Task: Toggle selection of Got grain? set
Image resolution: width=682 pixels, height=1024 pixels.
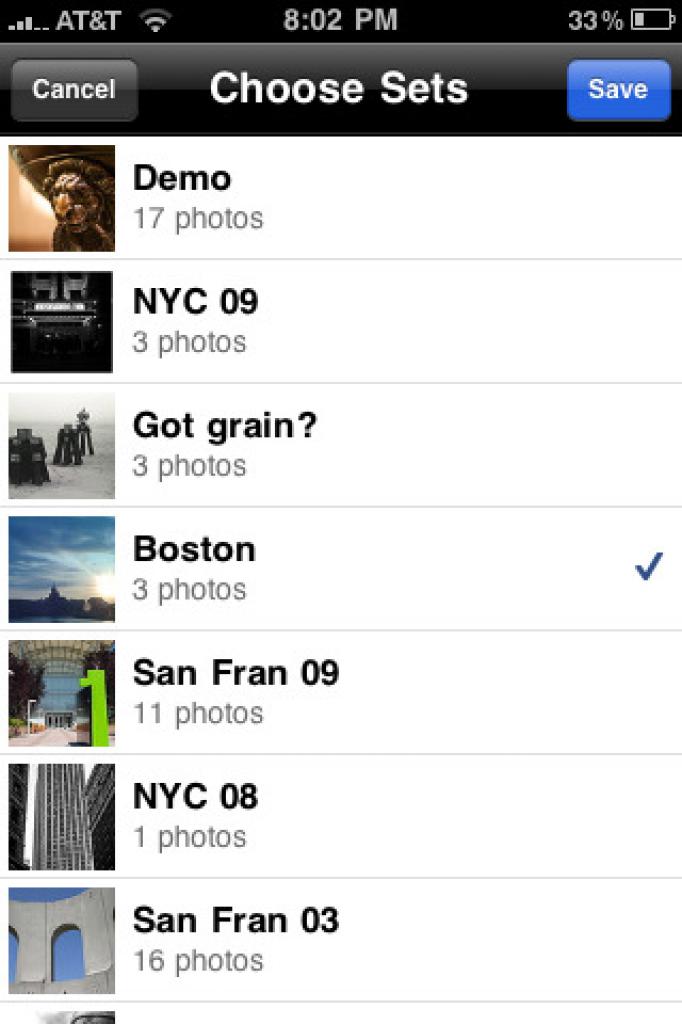Action: click(341, 445)
